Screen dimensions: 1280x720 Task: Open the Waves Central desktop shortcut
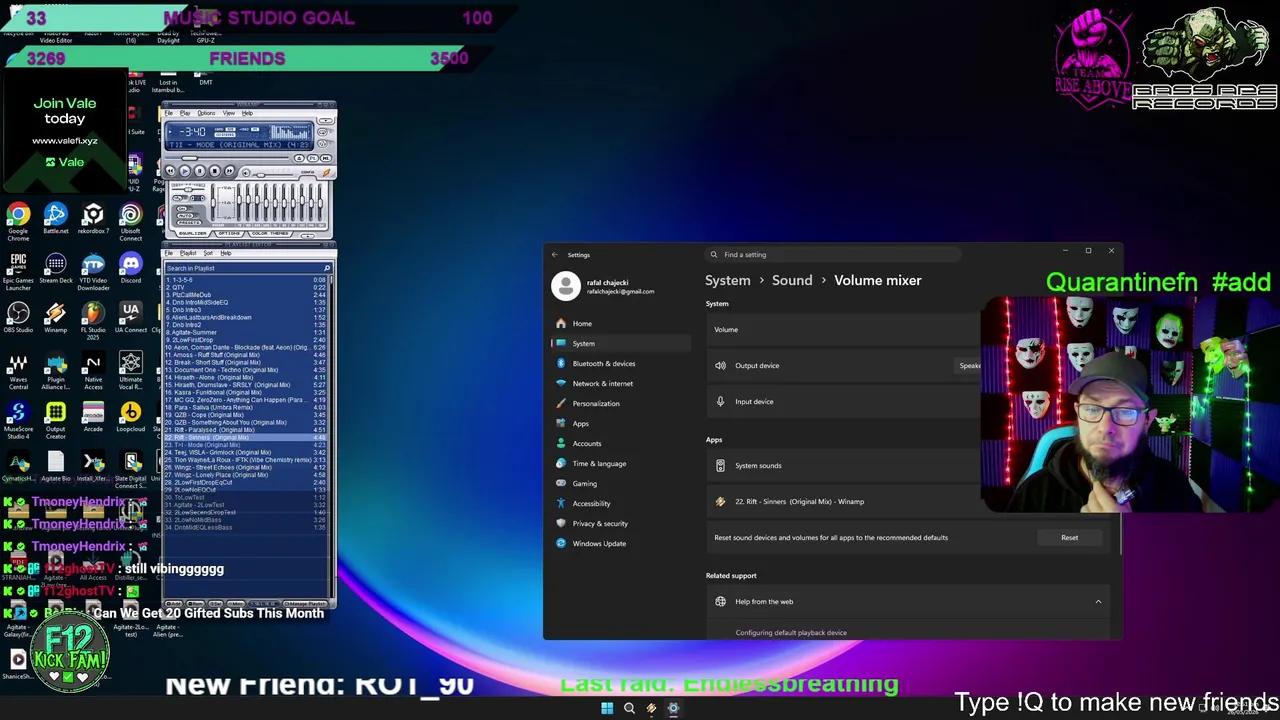(18, 370)
